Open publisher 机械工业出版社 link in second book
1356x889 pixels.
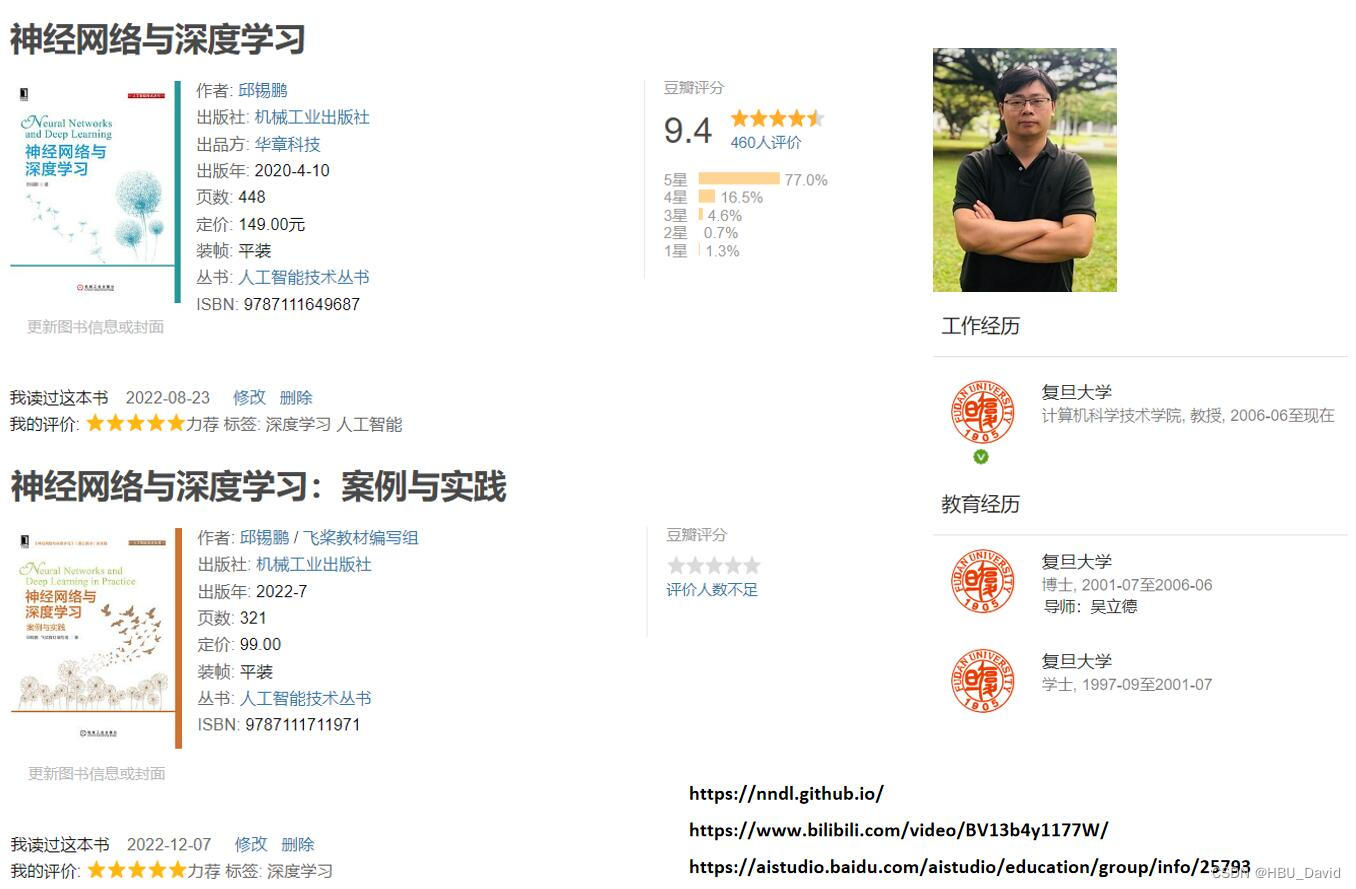[314, 564]
